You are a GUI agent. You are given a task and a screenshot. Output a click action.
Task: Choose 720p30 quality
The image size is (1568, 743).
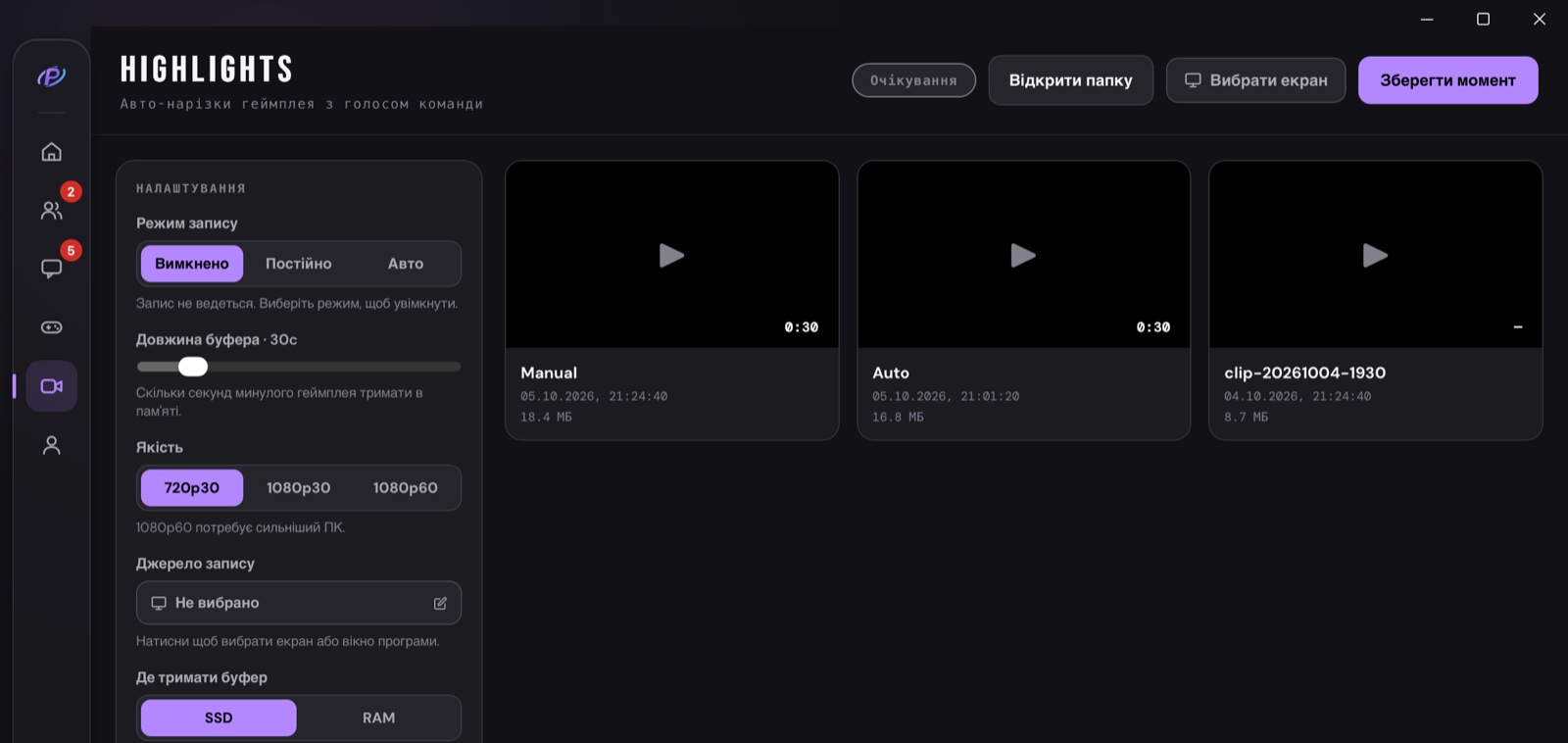192,488
